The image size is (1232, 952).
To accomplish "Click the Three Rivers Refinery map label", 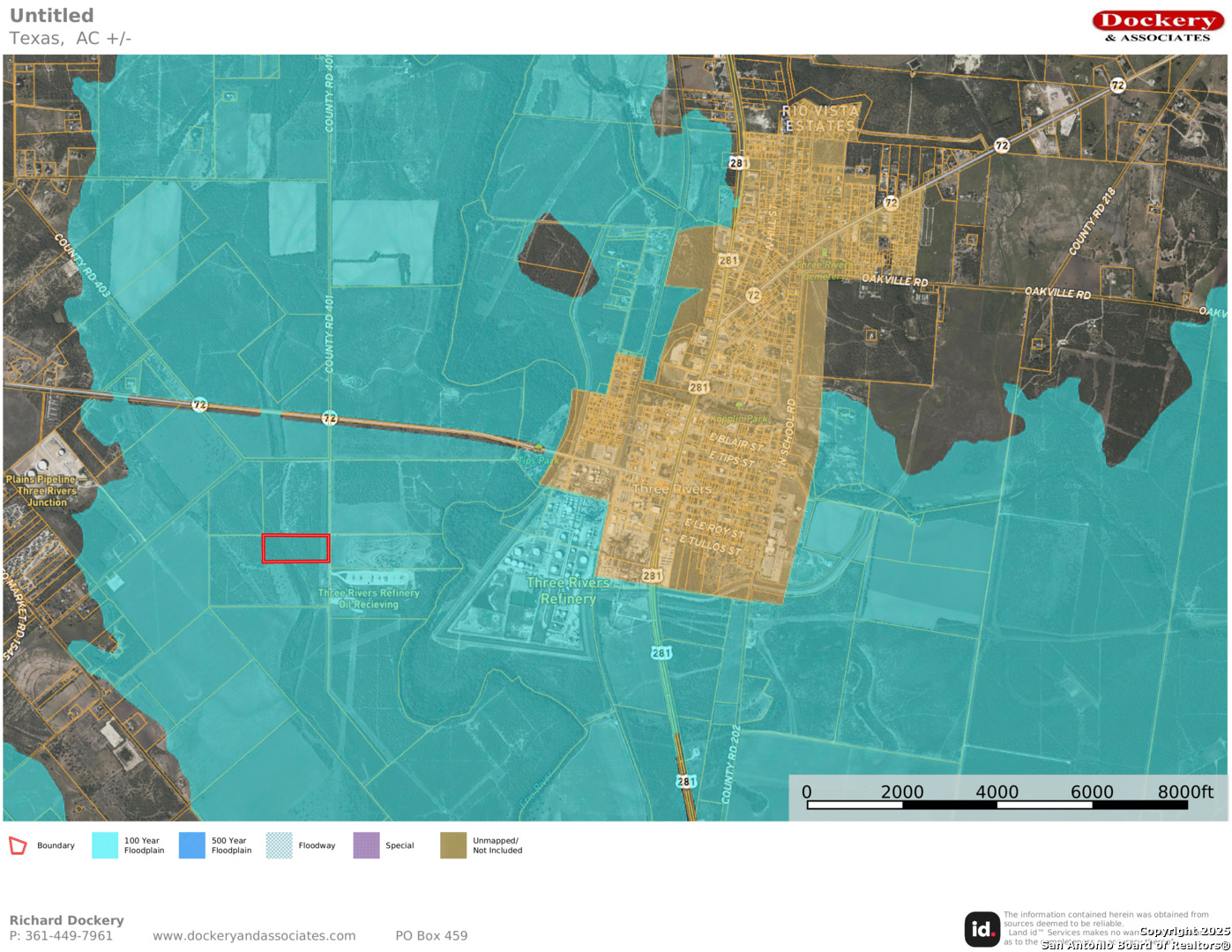I will coord(568,591).
